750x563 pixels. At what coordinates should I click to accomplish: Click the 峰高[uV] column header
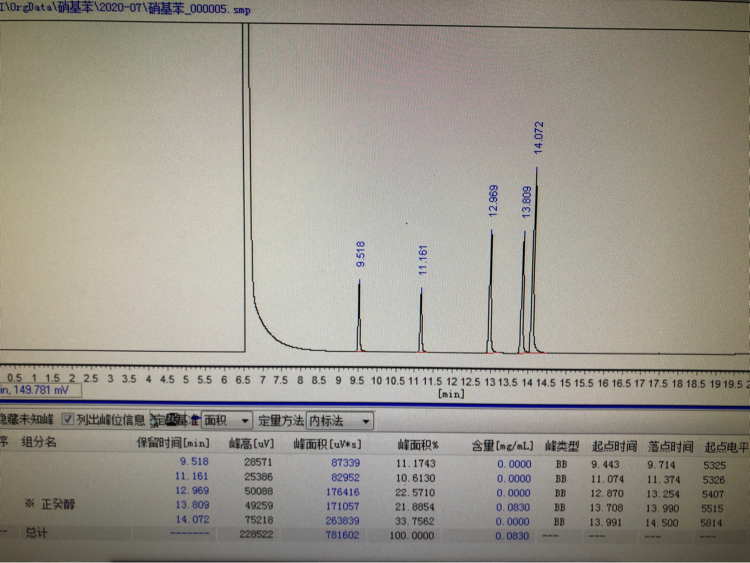(x=252, y=444)
